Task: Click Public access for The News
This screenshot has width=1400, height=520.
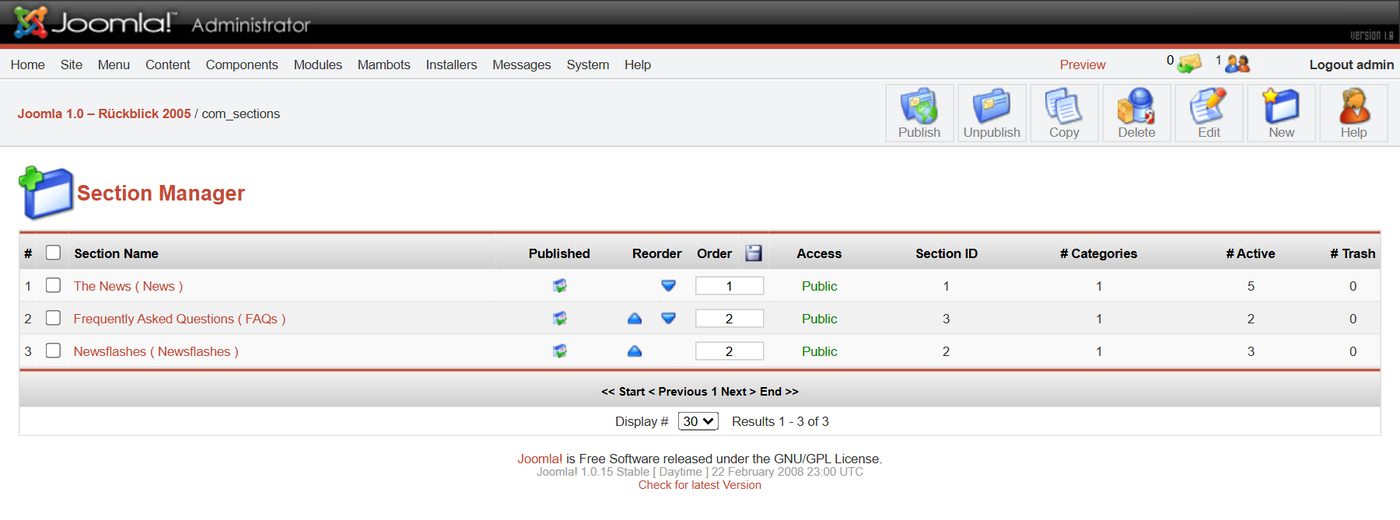Action: 819,286
